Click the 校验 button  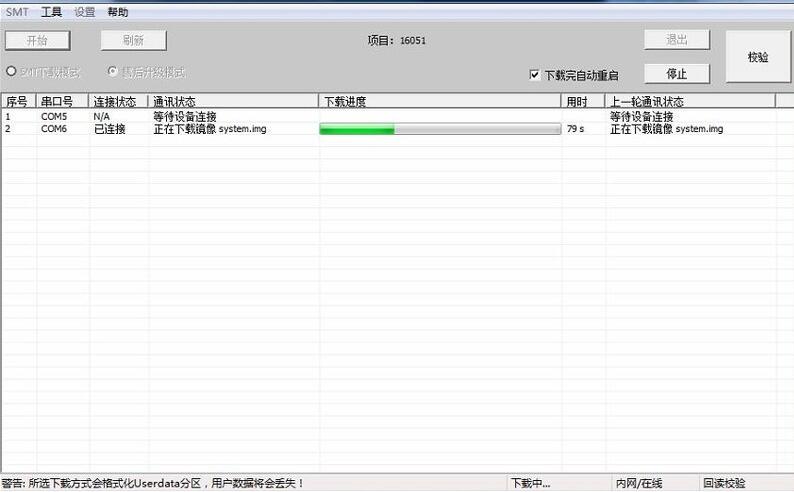[758, 57]
